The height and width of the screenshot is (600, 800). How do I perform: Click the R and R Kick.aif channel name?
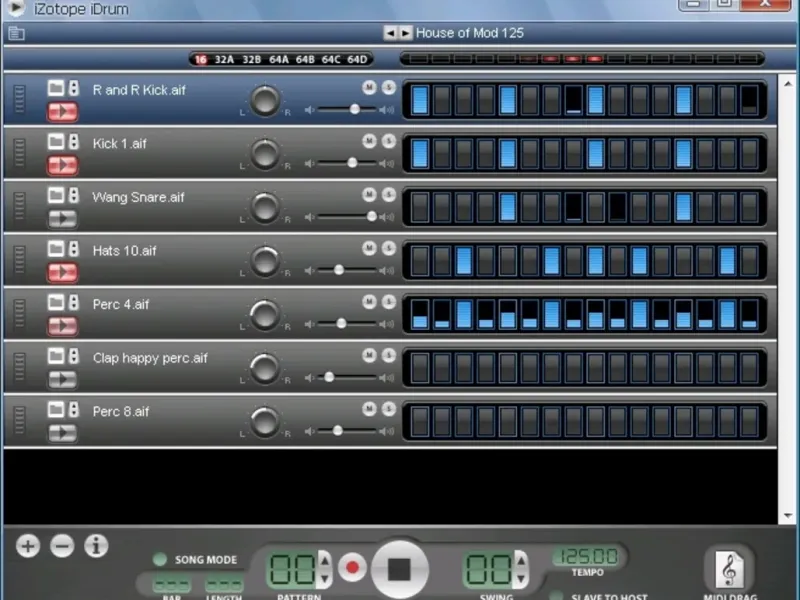coord(139,90)
